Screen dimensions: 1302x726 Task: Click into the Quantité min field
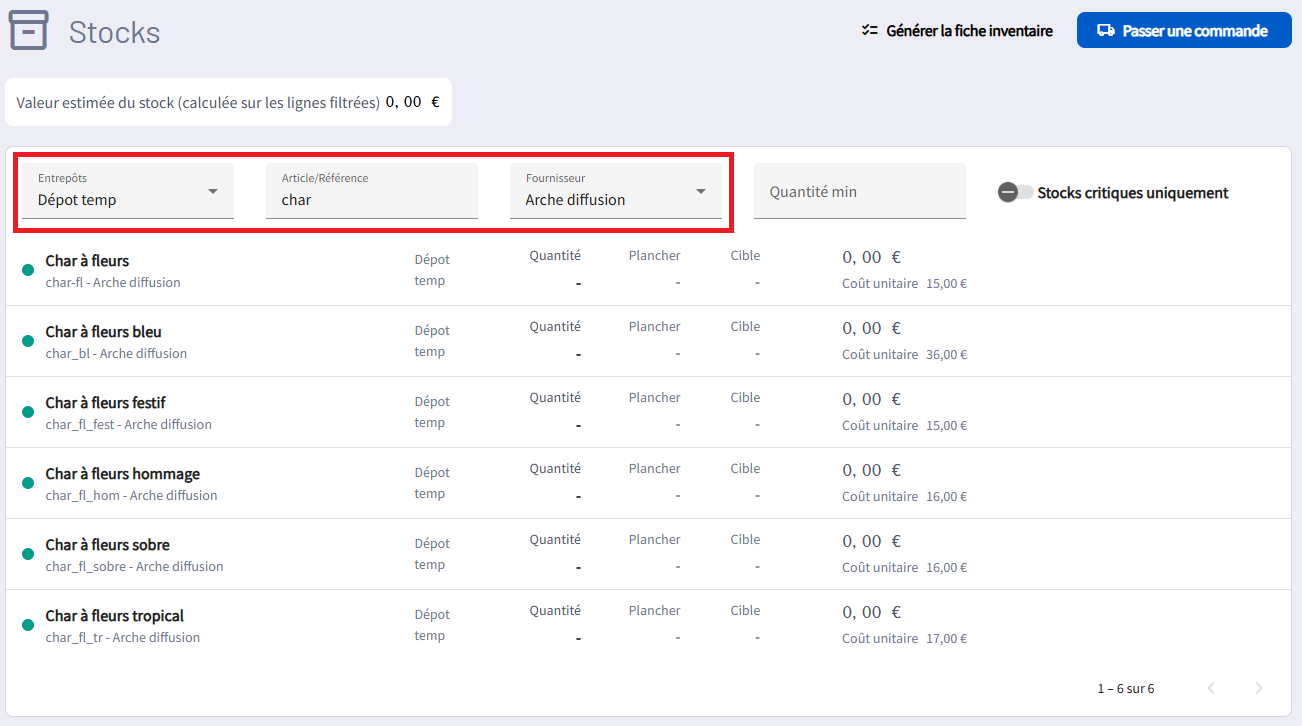[859, 191]
